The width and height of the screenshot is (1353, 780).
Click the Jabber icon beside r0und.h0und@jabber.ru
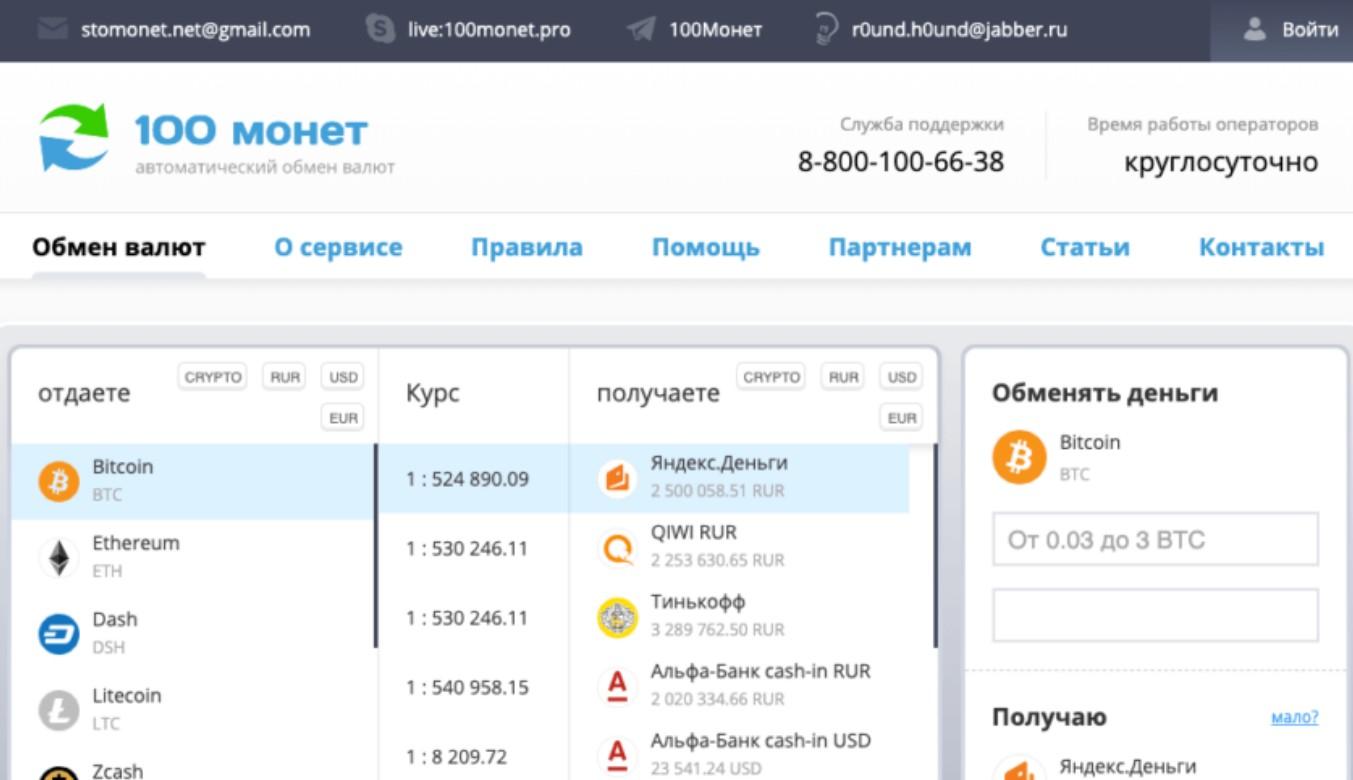[x=826, y=29]
